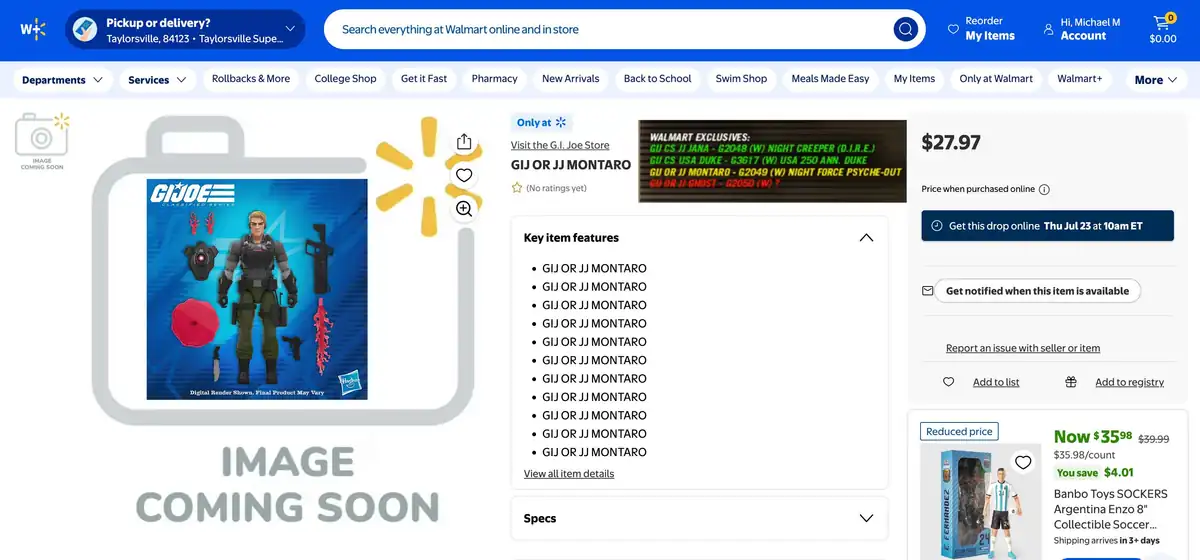This screenshot has width=1200, height=560.
Task: Click the search magnifier button
Action: [905, 29]
